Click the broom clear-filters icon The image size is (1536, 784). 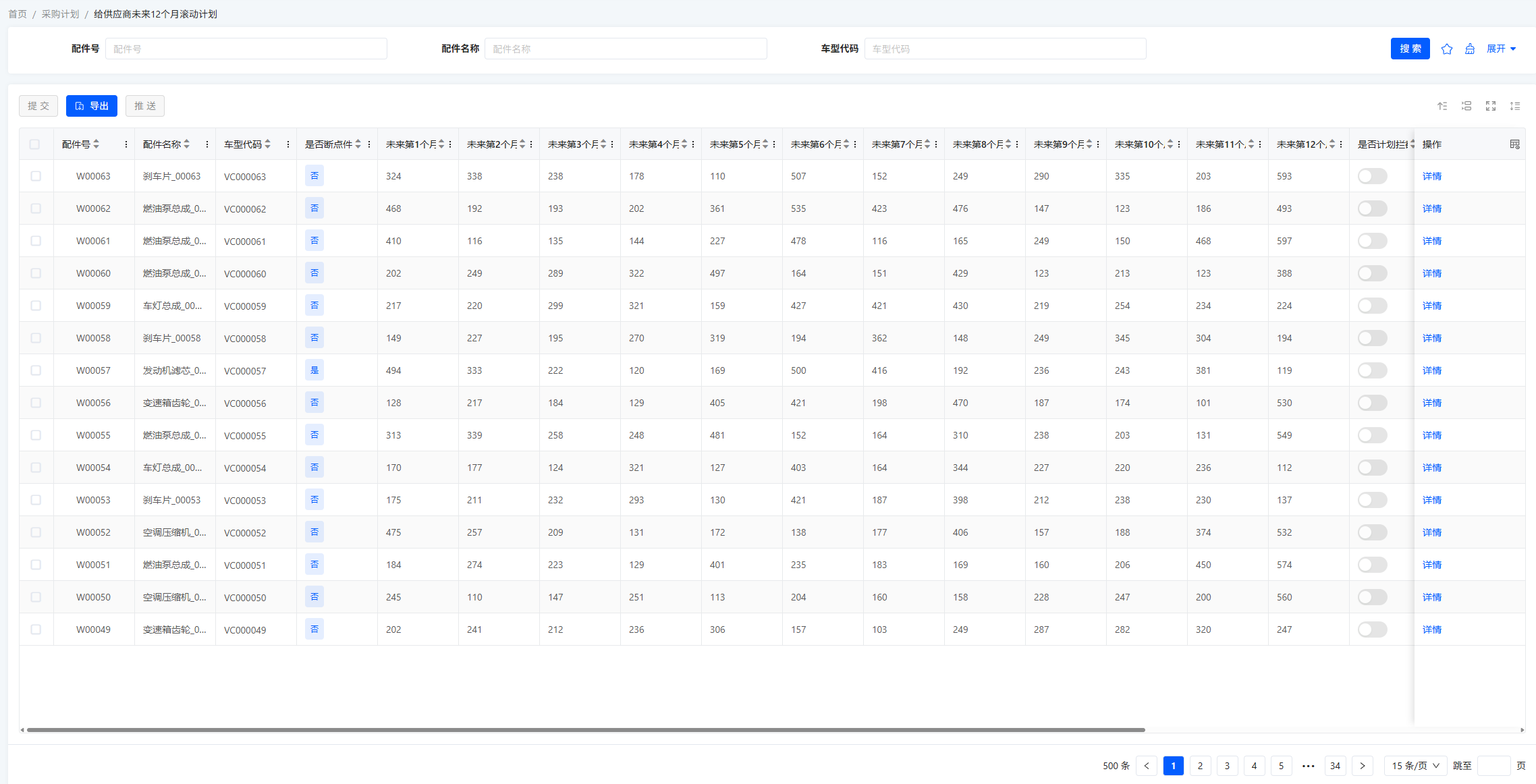coord(1469,49)
